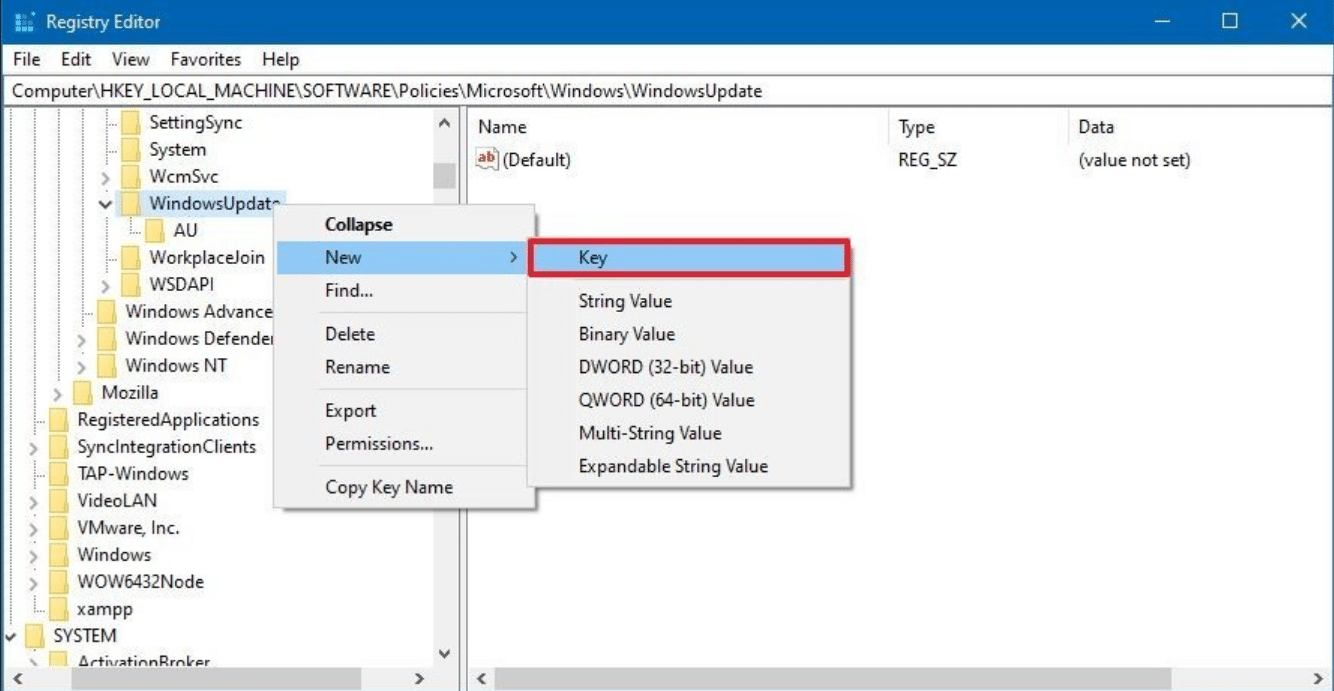This screenshot has width=1334, height=691.
Task: Click the VideoLAN folder icon
Action: coord(59,501)
